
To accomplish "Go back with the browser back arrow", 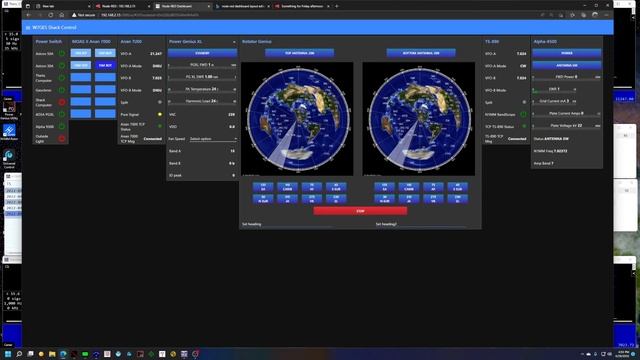I will click(x=29, y=15).
